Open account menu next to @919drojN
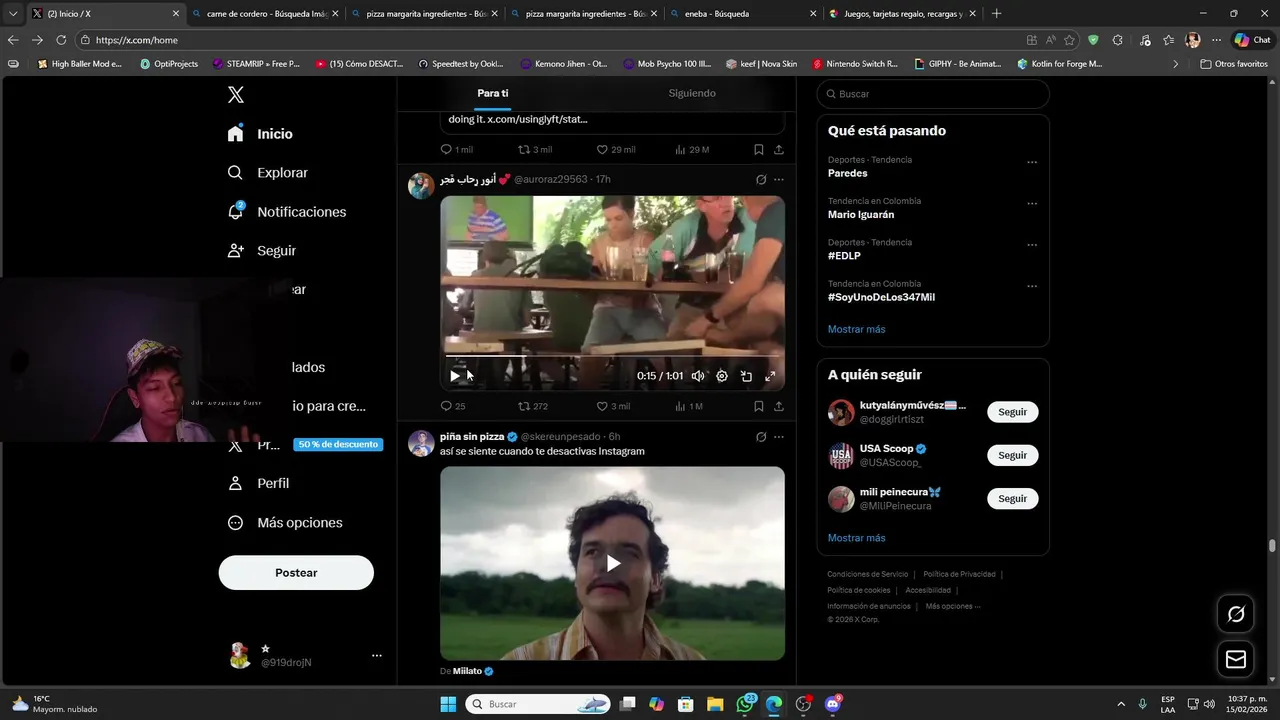The width and height of the screenshot is (1280, 720). coord(377,656)
